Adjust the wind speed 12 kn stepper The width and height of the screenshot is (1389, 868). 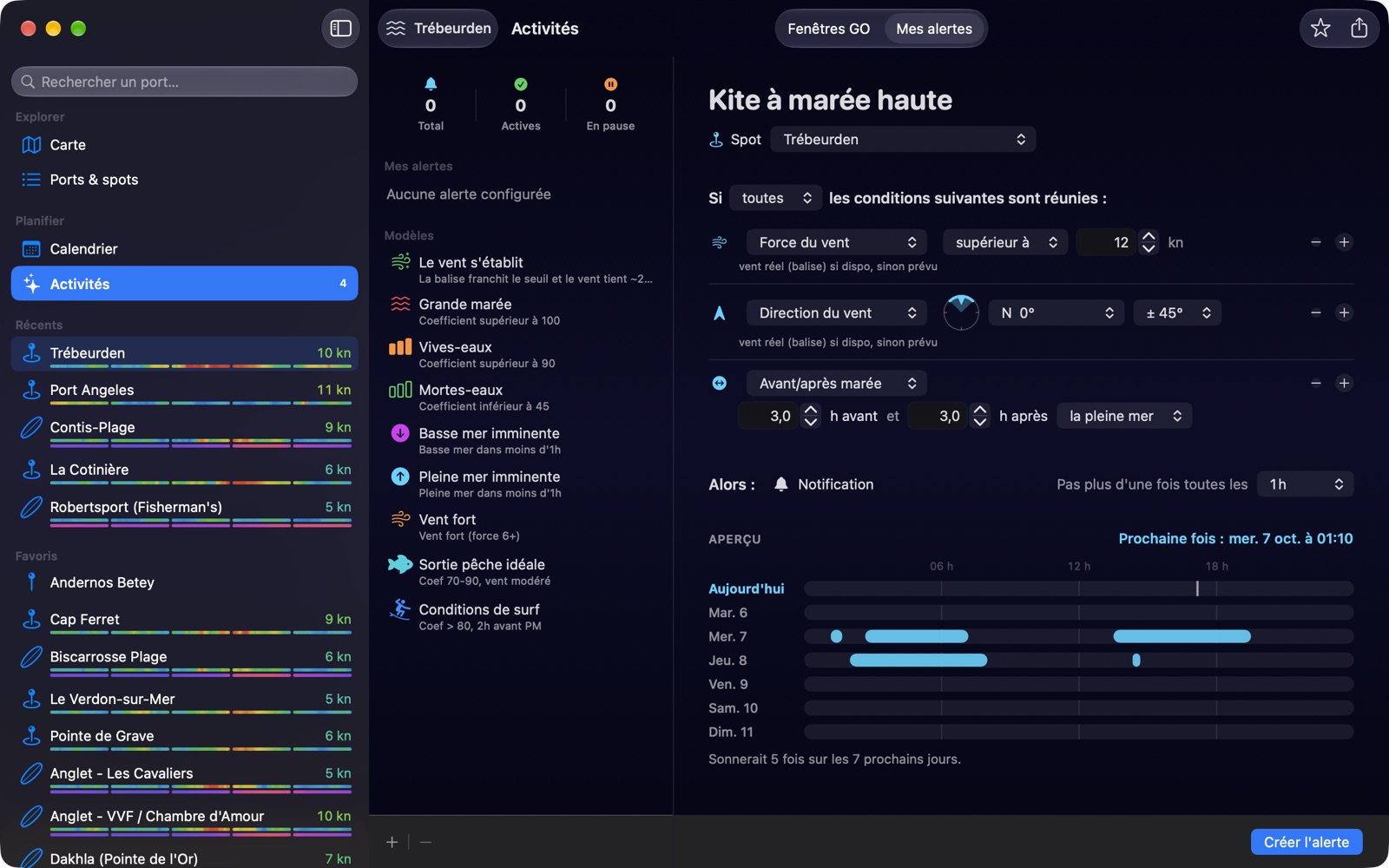point(1149,242)
